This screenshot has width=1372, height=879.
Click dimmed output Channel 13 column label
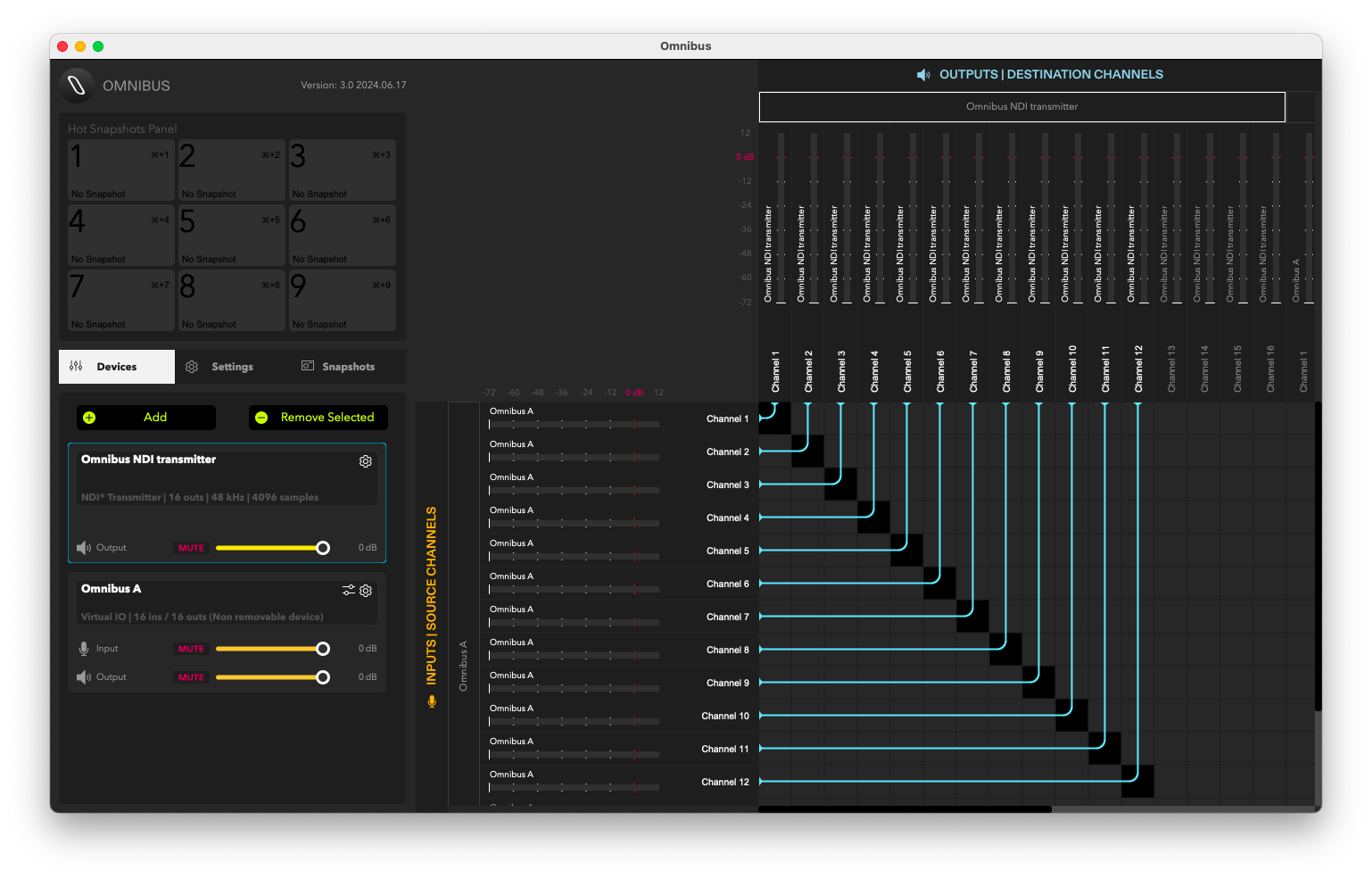(x=1171, y=369)
